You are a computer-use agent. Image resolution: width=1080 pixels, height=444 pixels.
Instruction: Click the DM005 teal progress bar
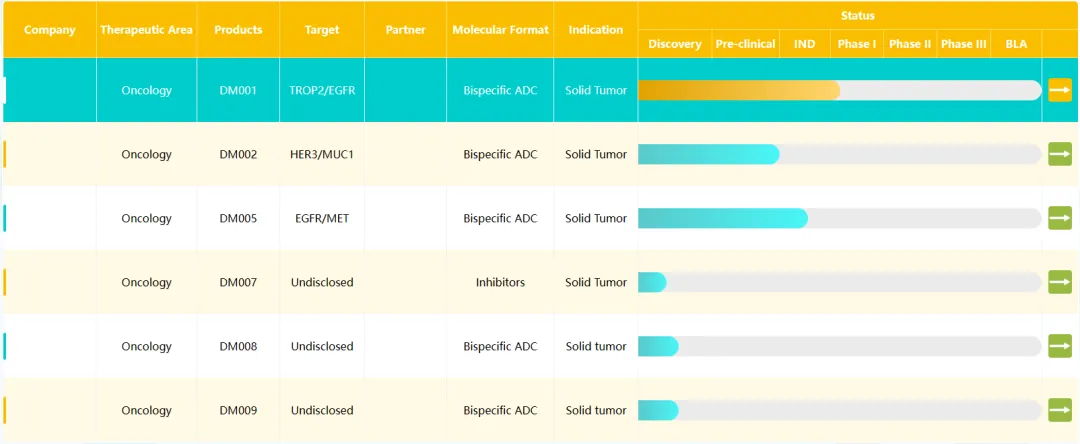pos(722,218)
